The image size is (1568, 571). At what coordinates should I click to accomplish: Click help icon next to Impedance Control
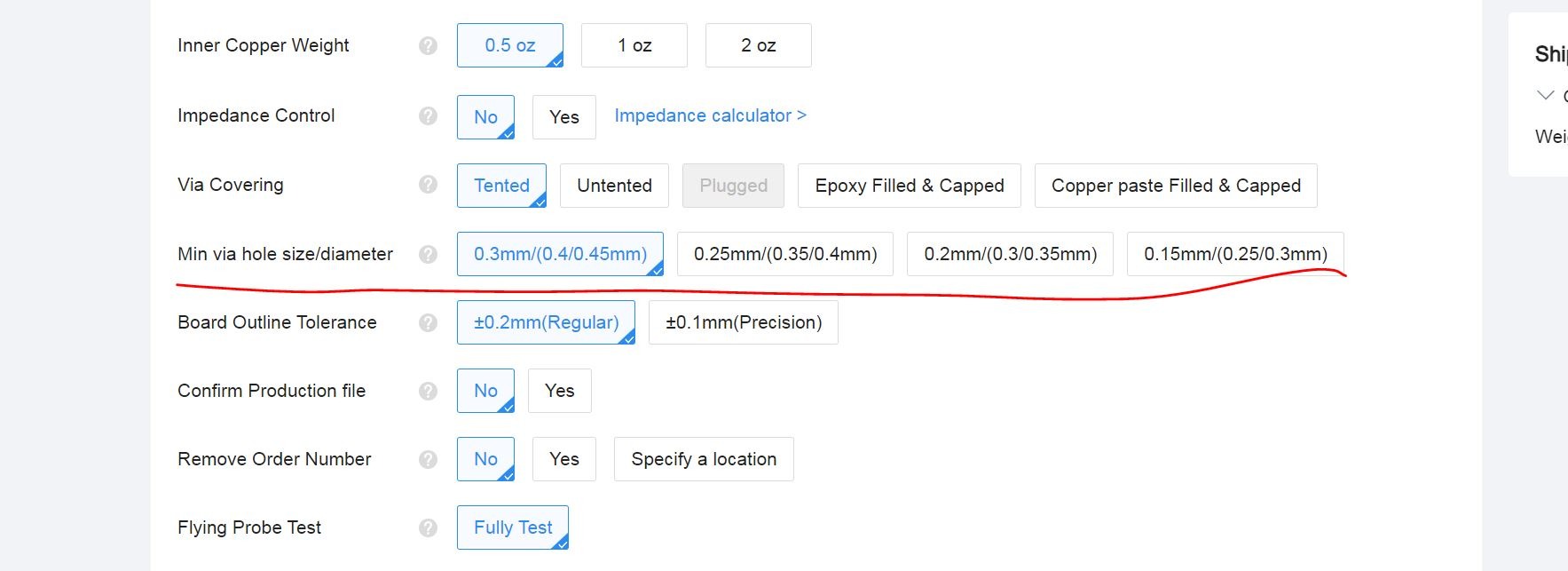point(428,116)
